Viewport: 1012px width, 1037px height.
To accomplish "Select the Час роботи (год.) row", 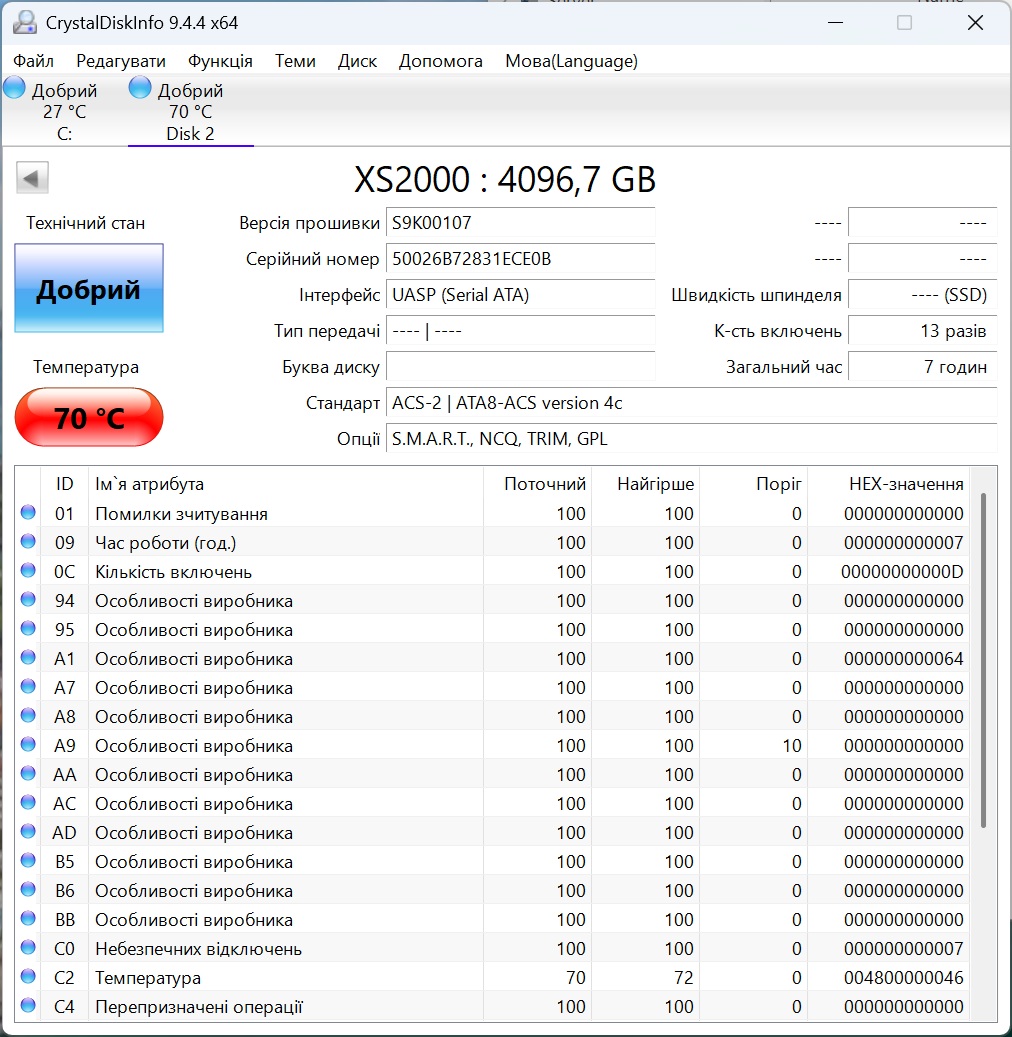I will tap(492, 542).
